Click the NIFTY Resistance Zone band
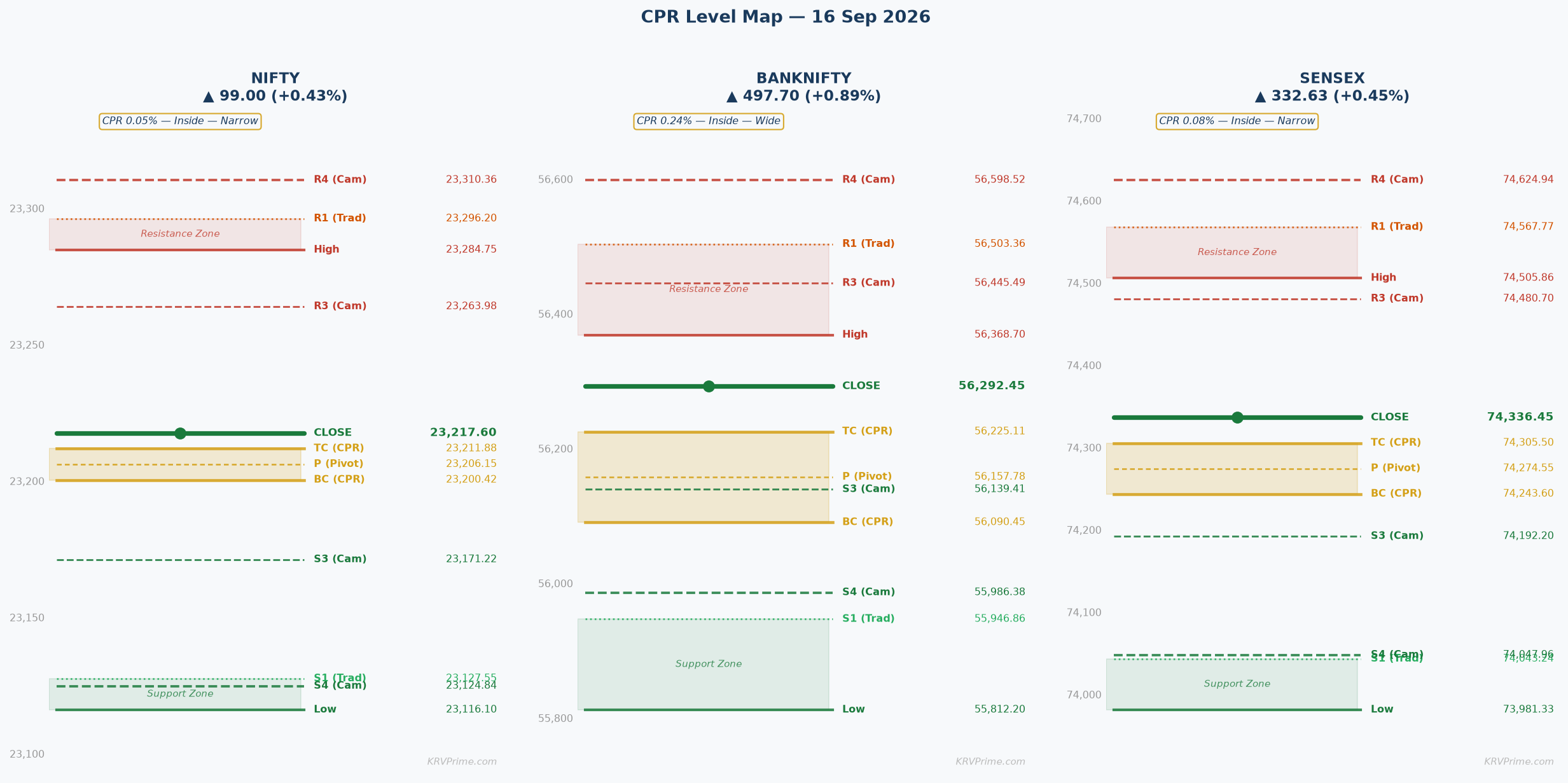1568x783 pixels. [x=175, y=234]
